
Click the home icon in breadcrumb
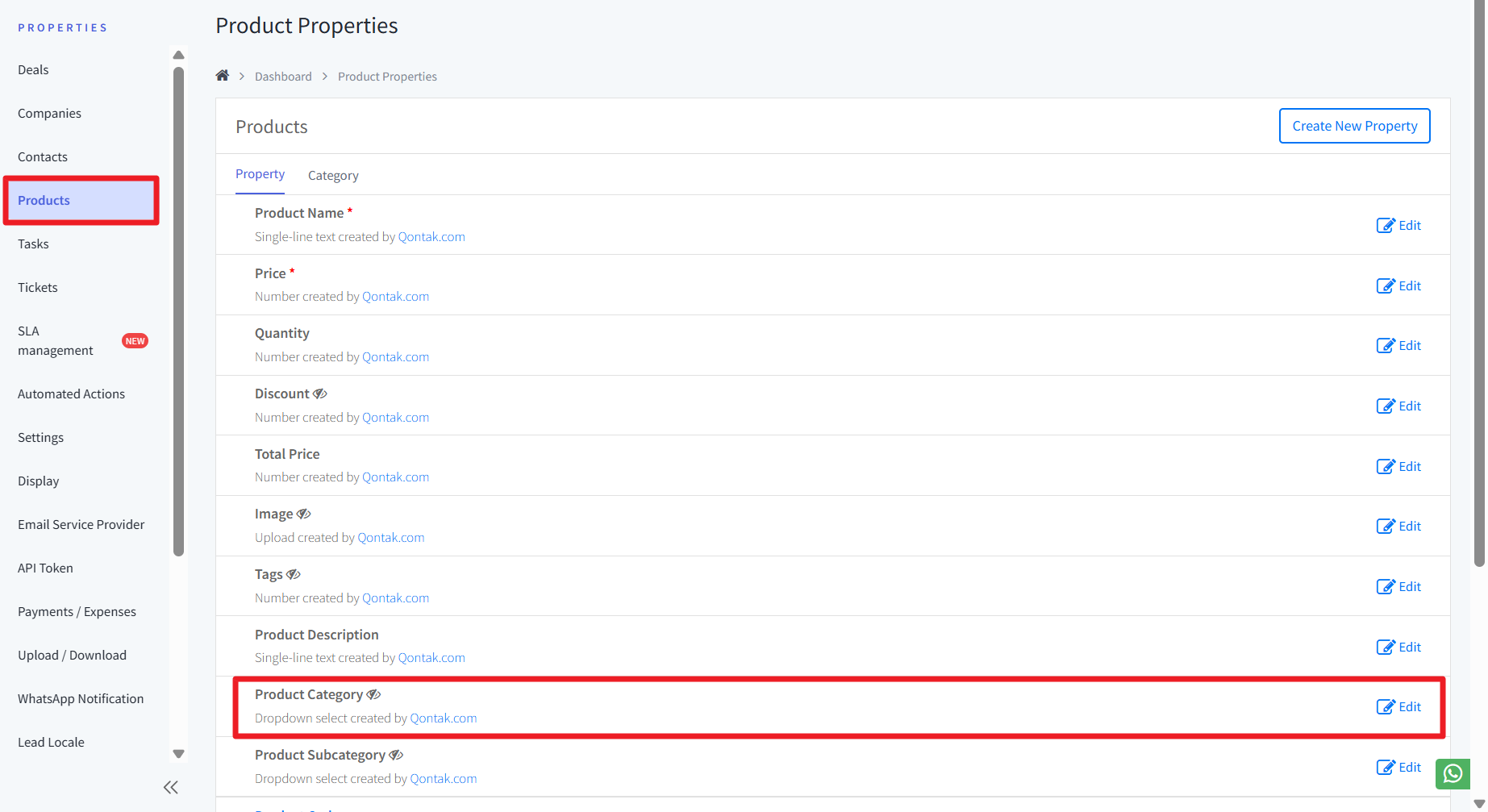(223, 76)
